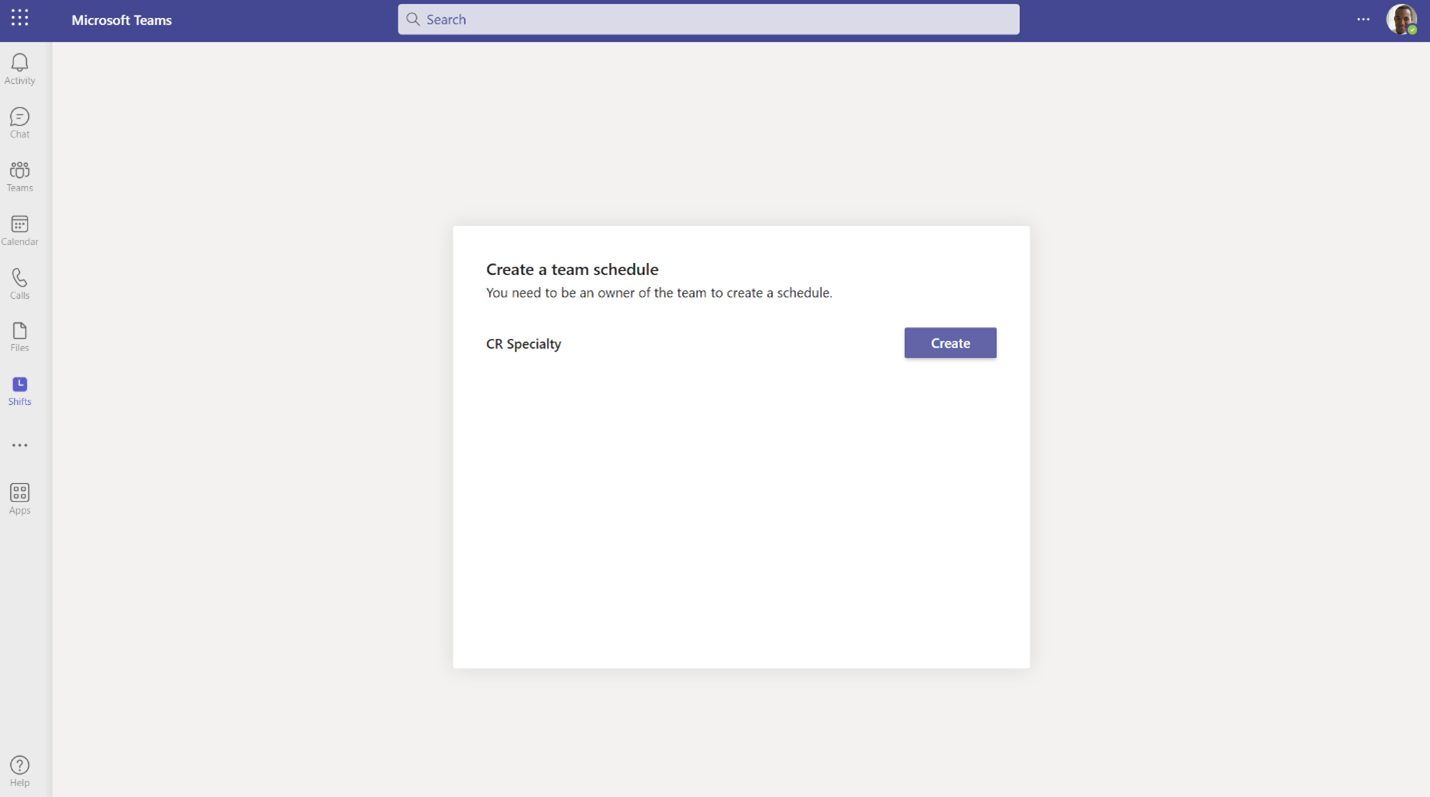The image size is (1430, 797).
Task: Click into the Search box
Action: [x=709, y=19]
